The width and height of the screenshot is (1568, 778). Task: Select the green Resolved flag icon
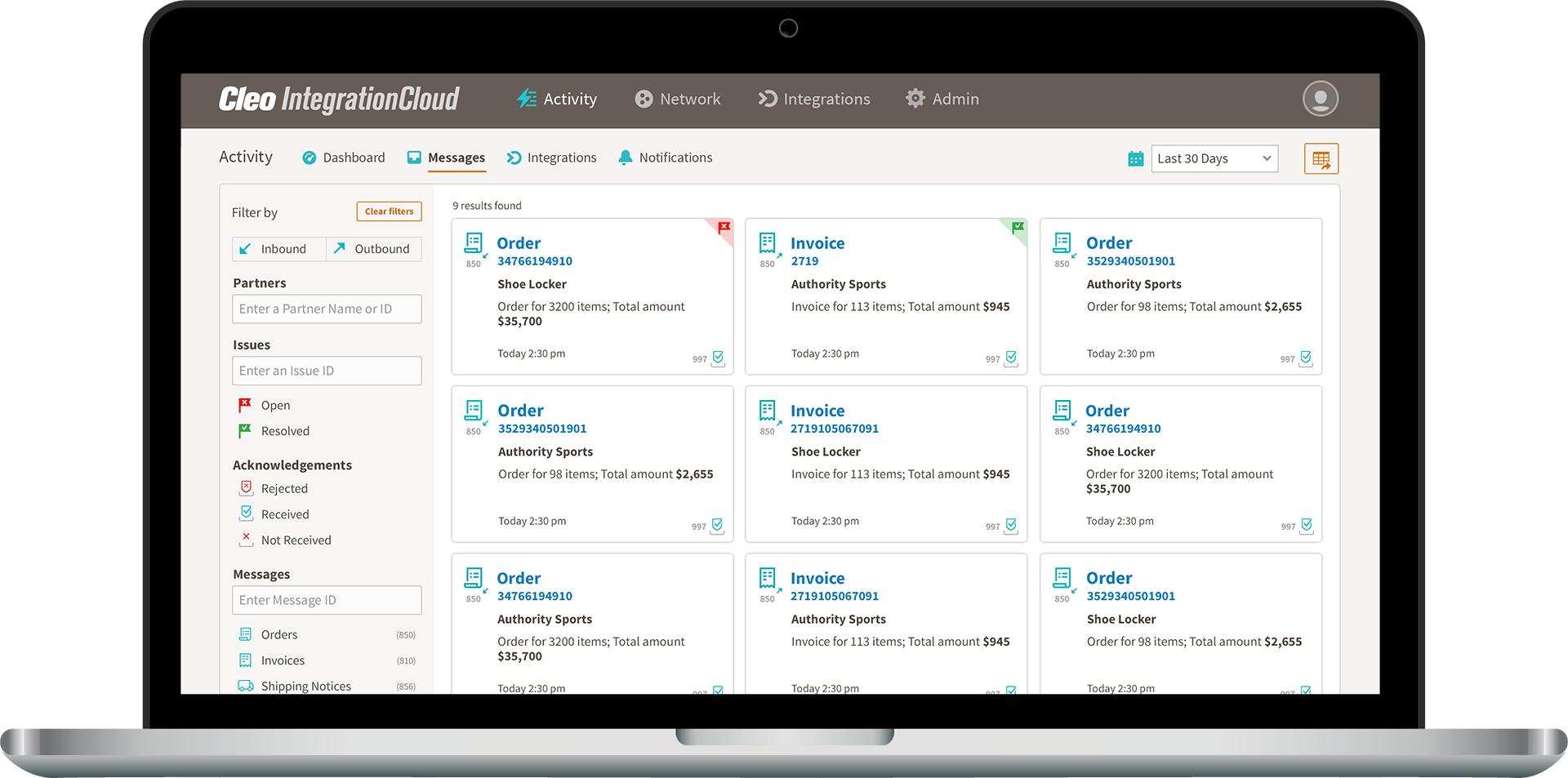245,430
